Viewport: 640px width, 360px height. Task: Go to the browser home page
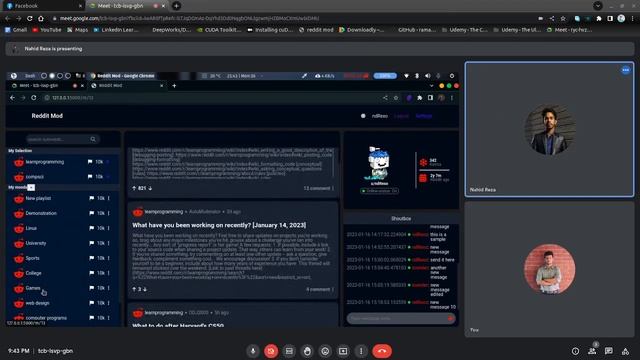coord(41,18)
